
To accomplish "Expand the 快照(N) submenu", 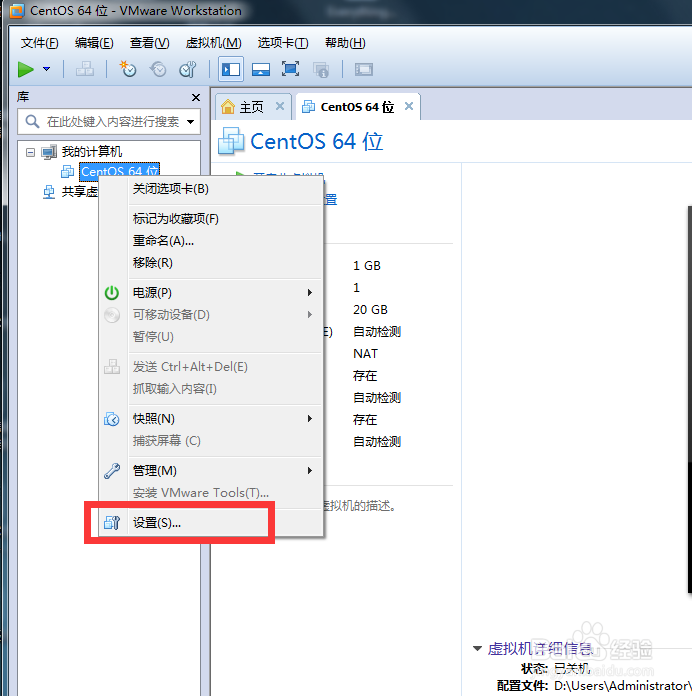I will (210, 419).
